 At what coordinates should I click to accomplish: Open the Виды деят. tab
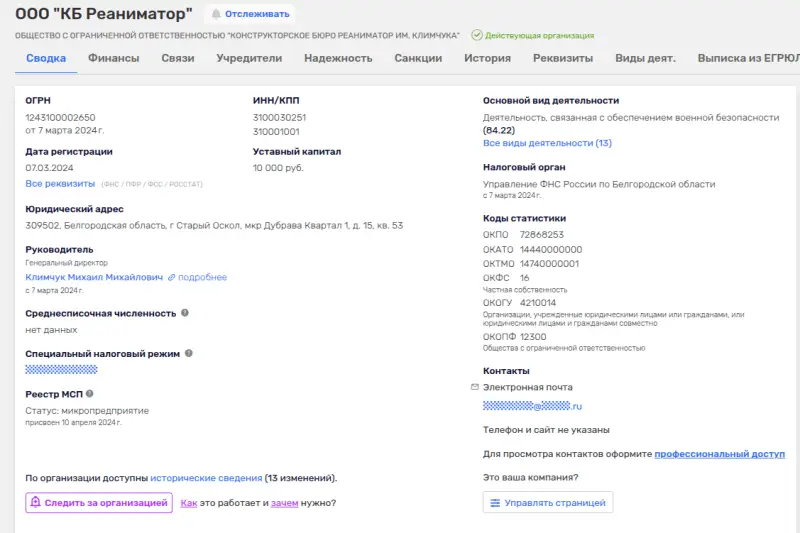point(645,58)
